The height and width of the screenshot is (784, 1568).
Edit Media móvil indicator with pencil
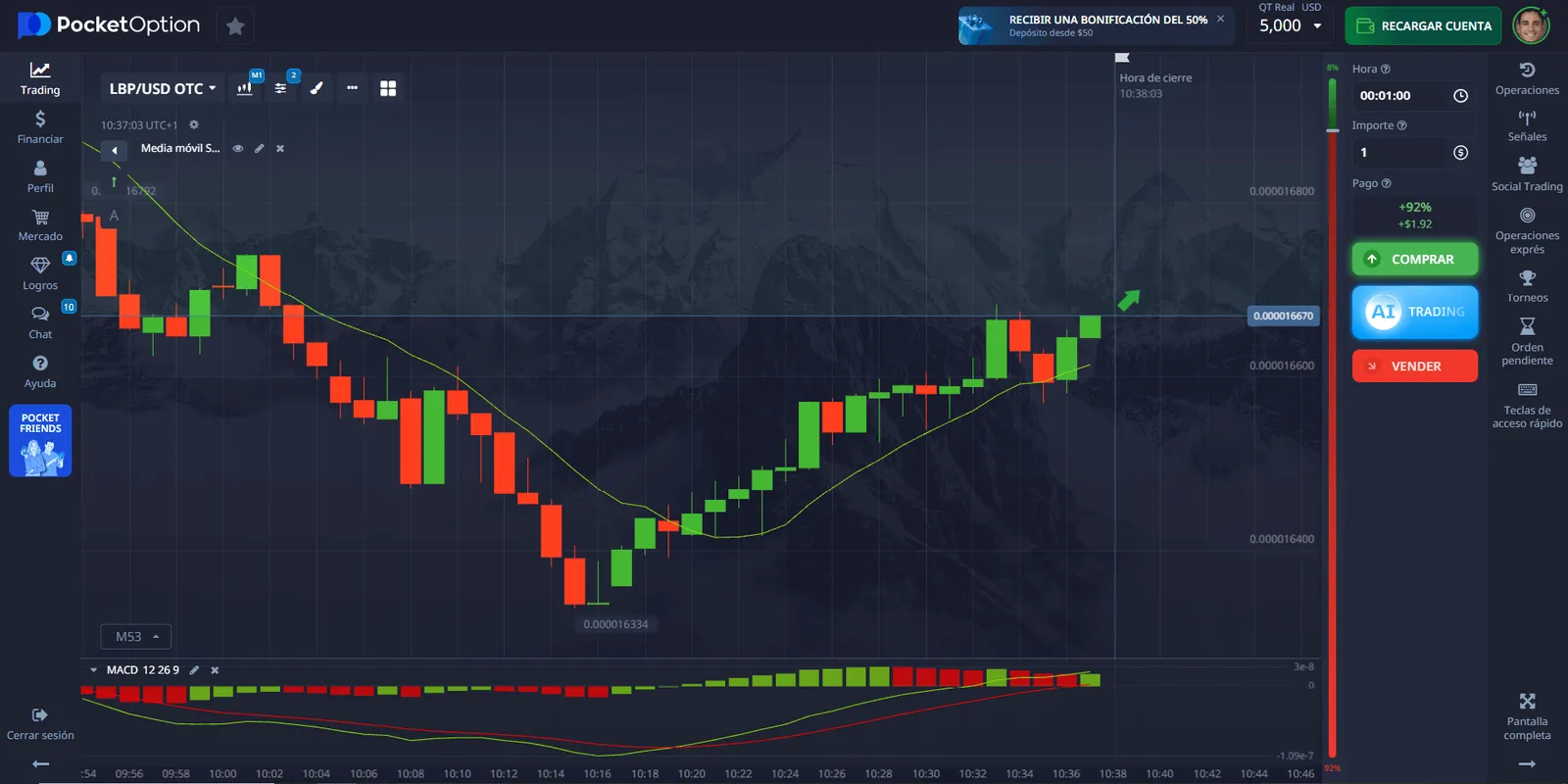(x=260, y=149)
